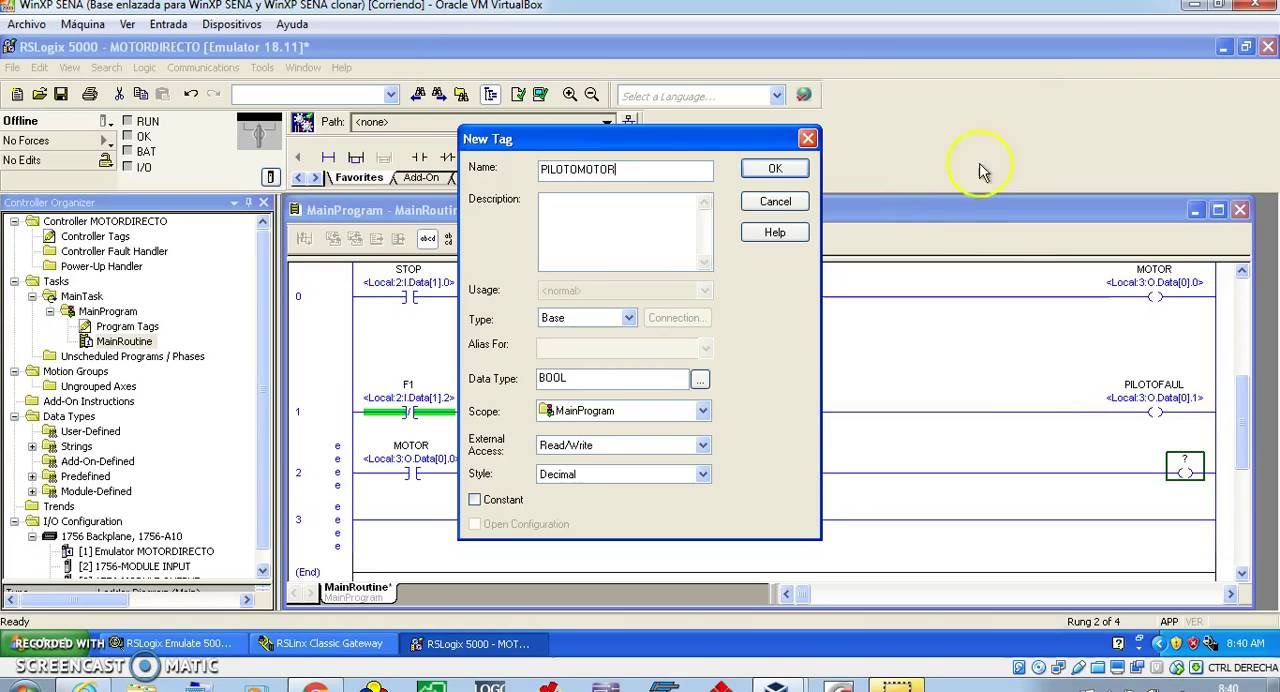Open the File menu in RSLogix 5000
Viewport: 1280px width, 692px height.
point(12,68)
